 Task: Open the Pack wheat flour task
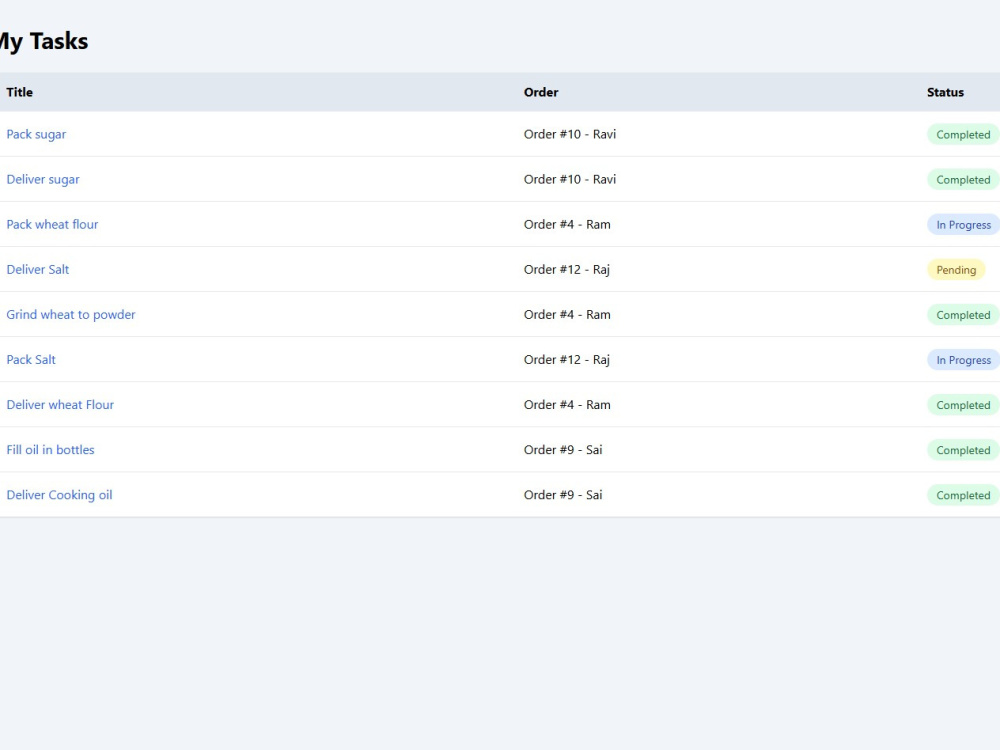pos(52,224)
